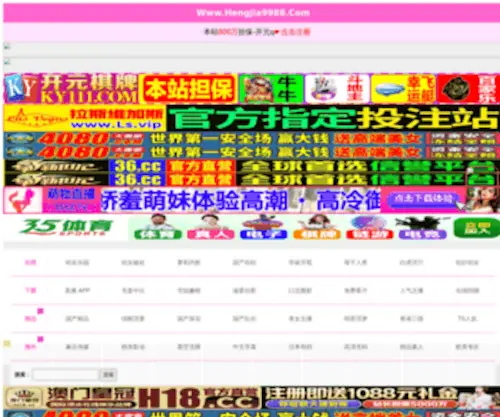Select the purple 电竞 category icon
This screenshot has width=500, height=417.
tap(423, 227)
